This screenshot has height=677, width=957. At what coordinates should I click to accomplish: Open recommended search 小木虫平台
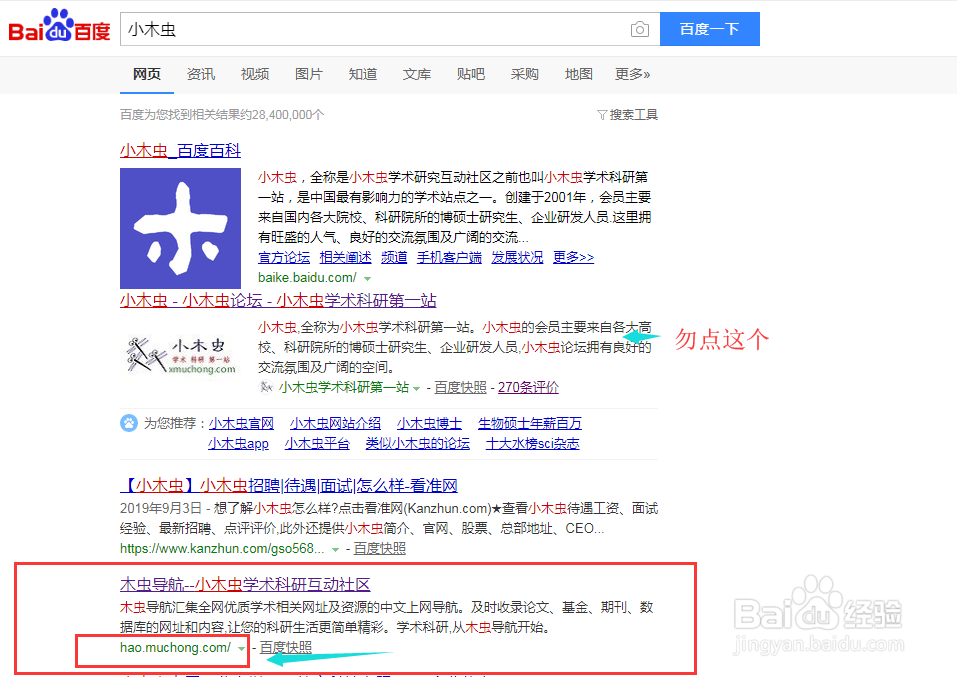tap(317, 443)
